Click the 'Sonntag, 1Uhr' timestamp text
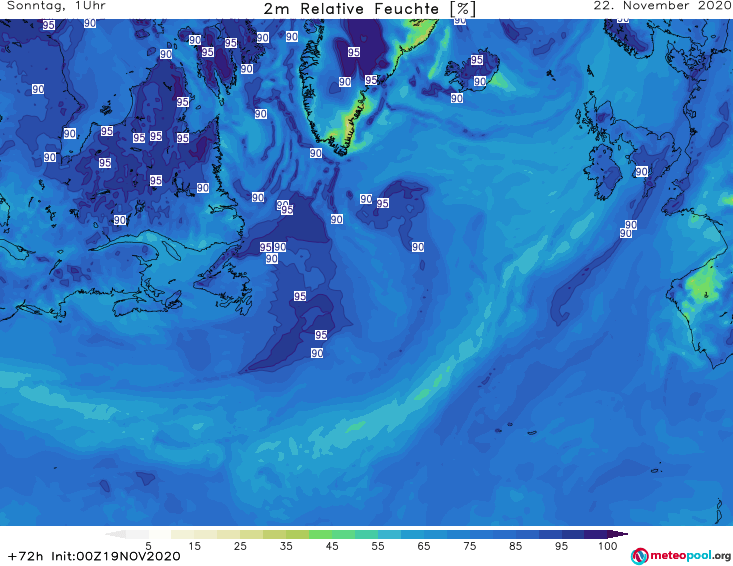Image resolution: width=733 pixels, height=566 pixels. [x=56, y=6]
